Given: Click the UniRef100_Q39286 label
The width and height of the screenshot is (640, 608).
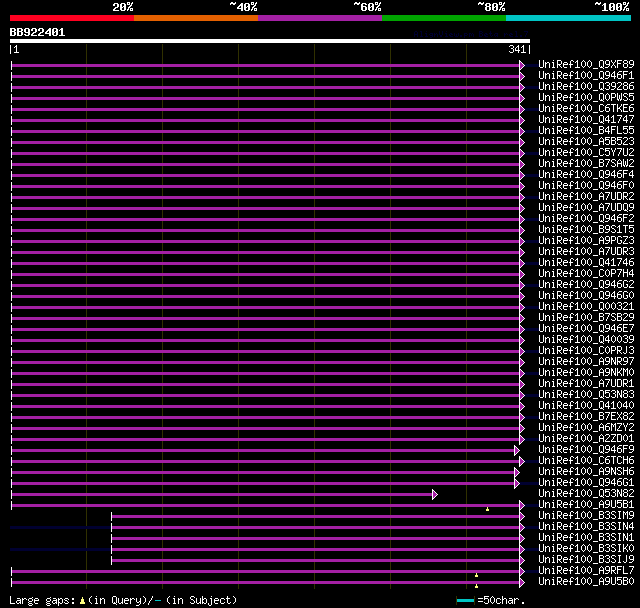Looking at the screenshot, I should coord(586,87).
